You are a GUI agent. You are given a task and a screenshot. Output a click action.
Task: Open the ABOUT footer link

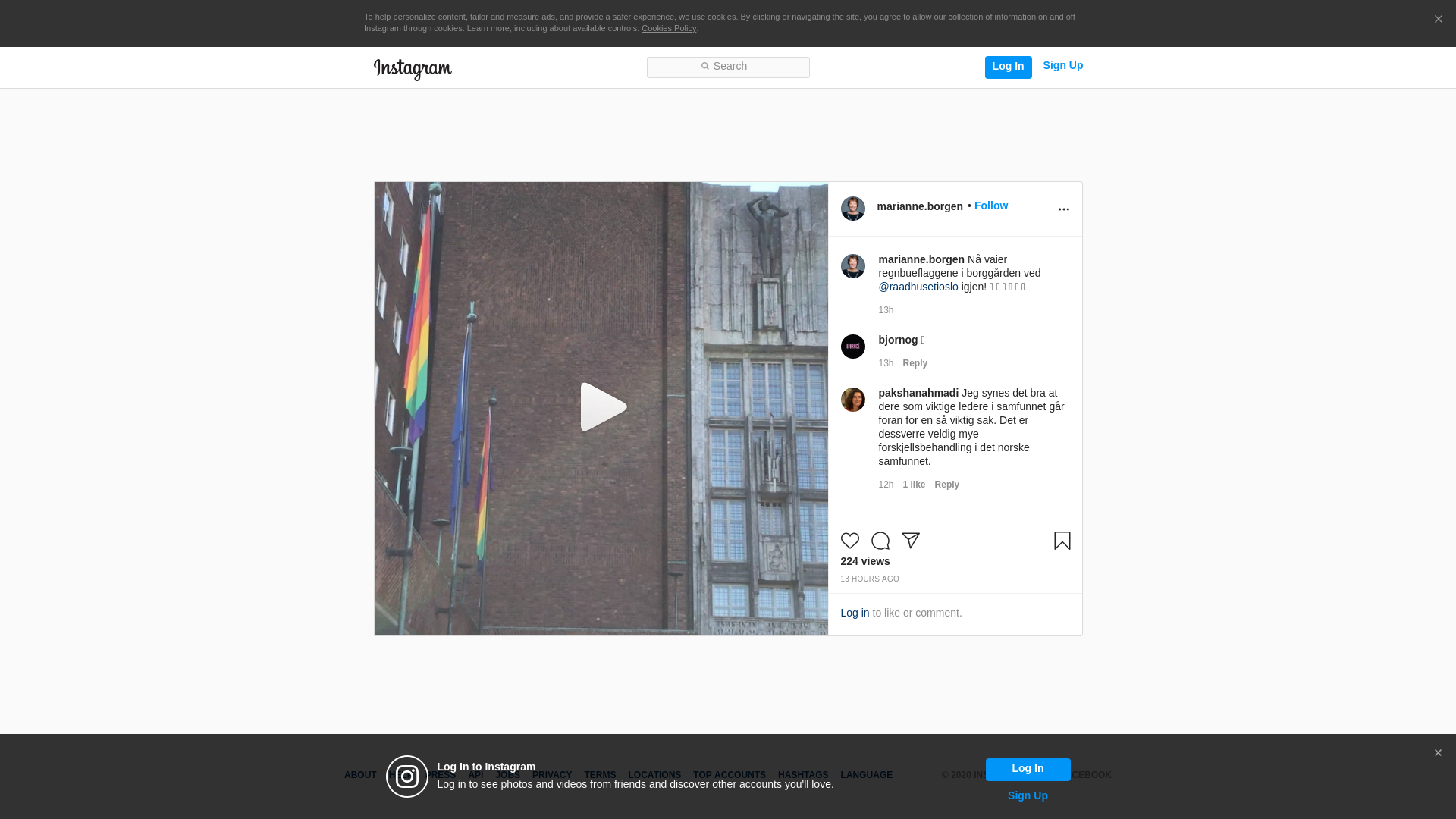point(360,775)
